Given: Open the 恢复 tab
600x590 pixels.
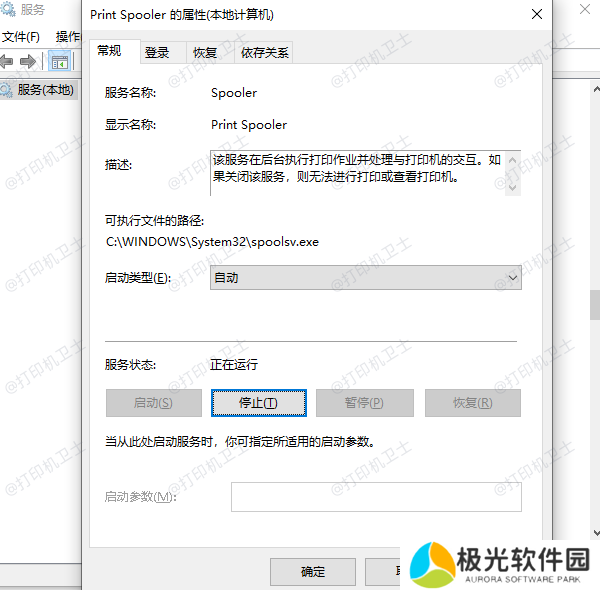Looking at the screenshot, I should click(x=205, y=52).
